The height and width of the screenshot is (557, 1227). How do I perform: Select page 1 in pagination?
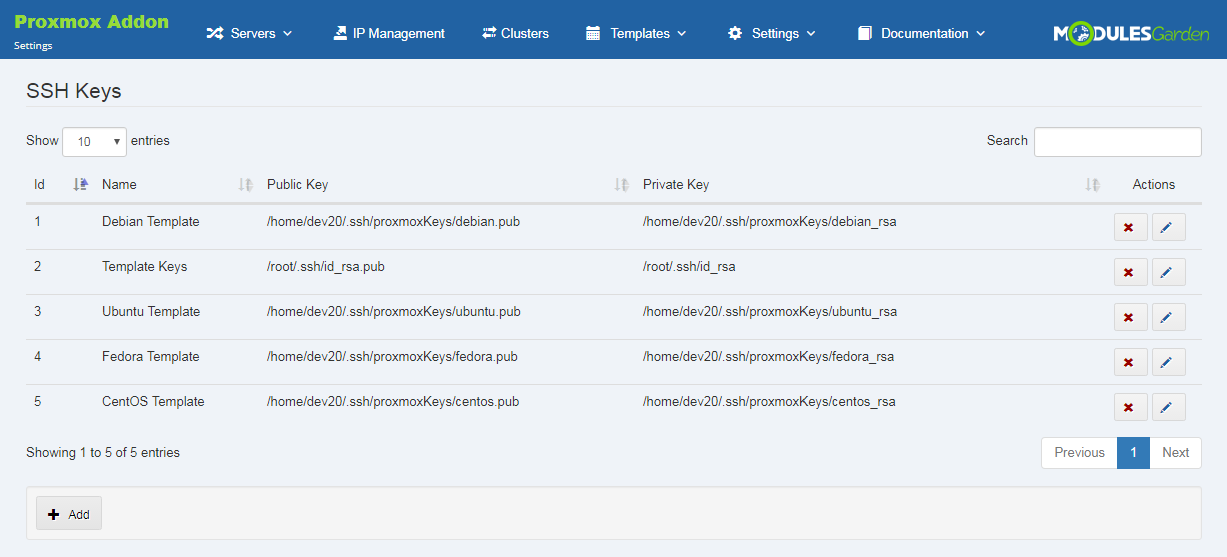click(x=1133, y=452)
